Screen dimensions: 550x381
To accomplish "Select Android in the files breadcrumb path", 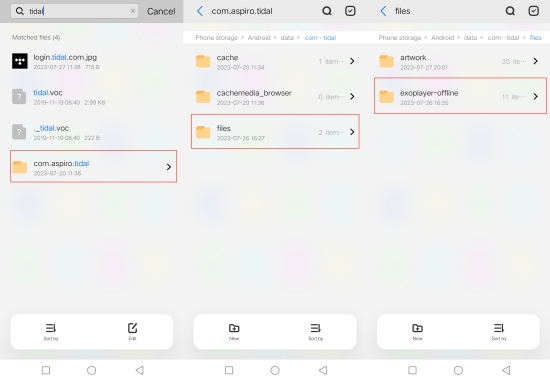I will click(442, 38).
